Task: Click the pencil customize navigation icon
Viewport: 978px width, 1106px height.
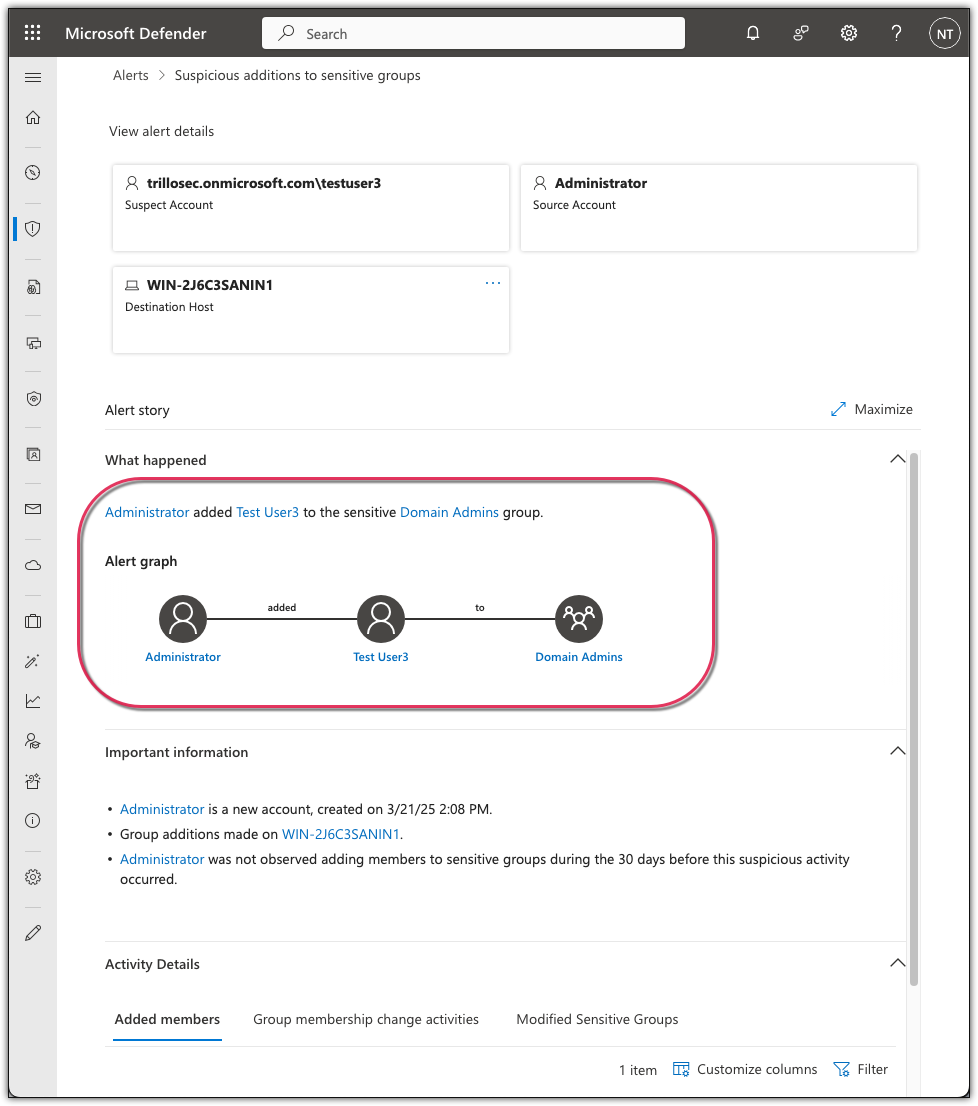Action: click(x=33, y=933)
